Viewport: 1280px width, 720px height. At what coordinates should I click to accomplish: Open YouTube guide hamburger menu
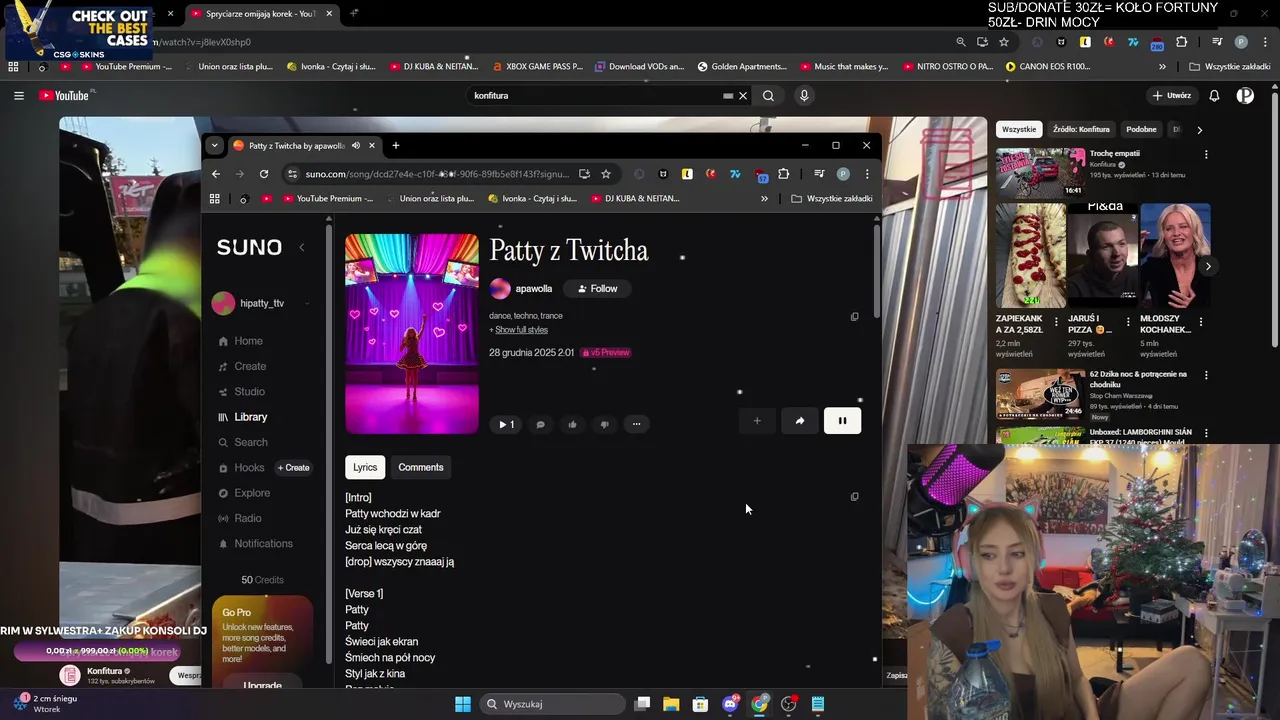click(18, 95)
